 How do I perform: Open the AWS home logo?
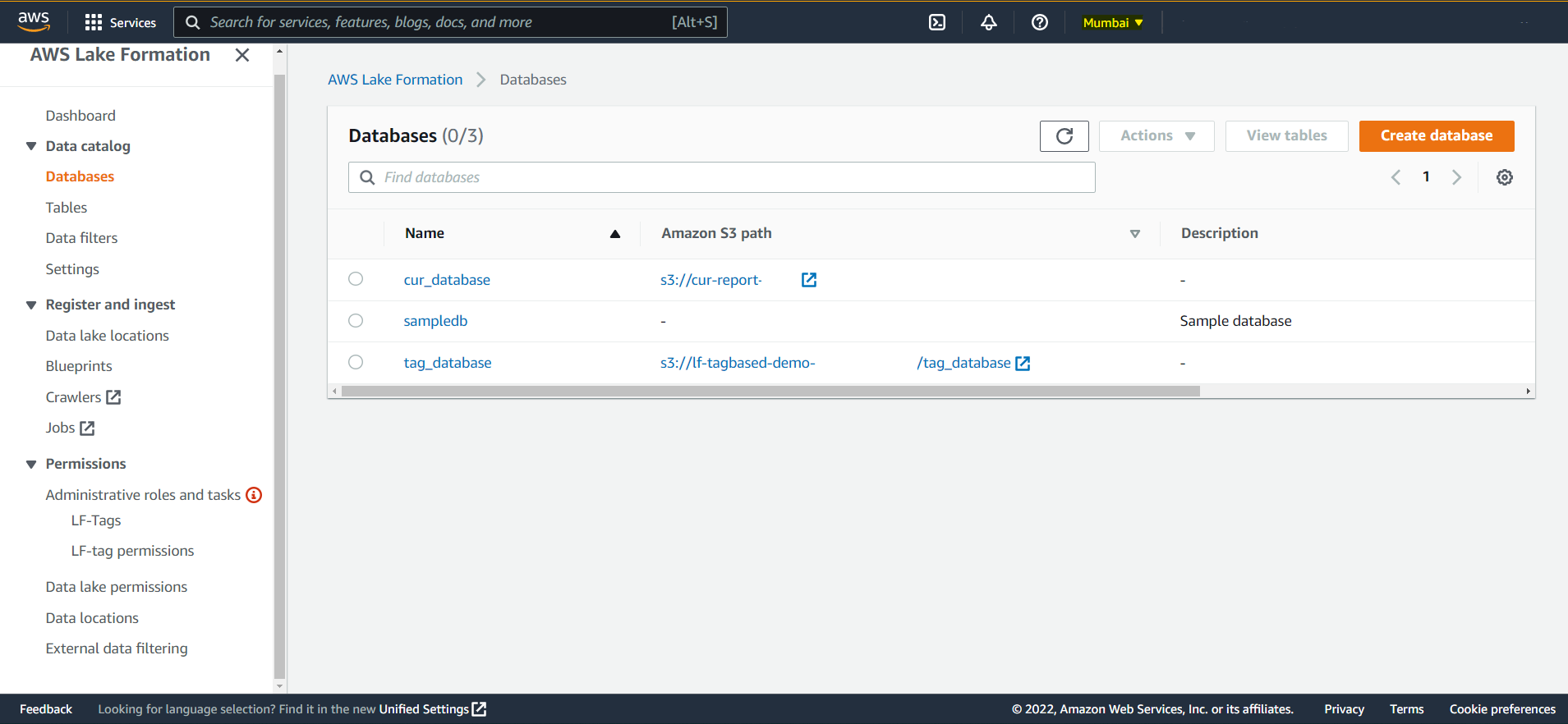(34, 21)
